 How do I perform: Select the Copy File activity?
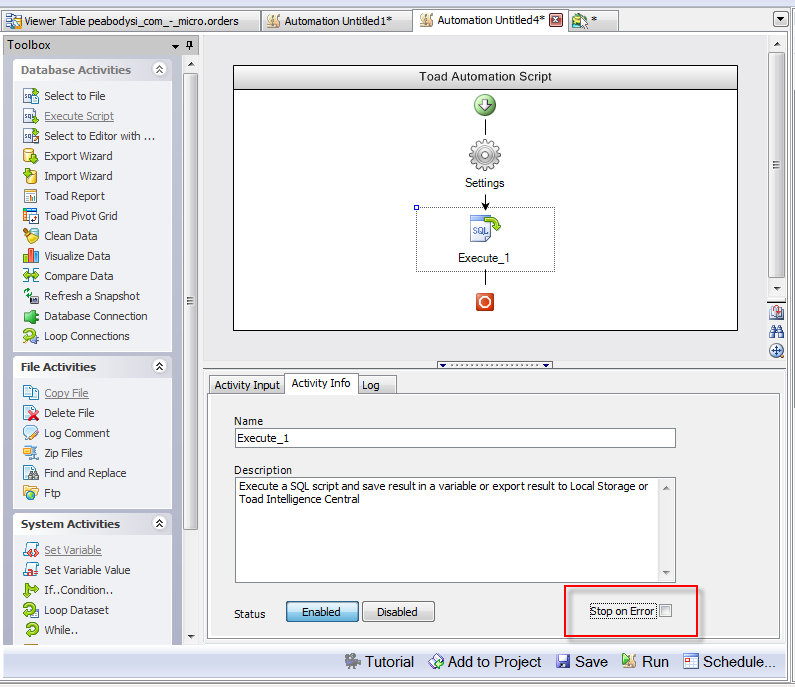pyautogui.click(x=55, y=393)
